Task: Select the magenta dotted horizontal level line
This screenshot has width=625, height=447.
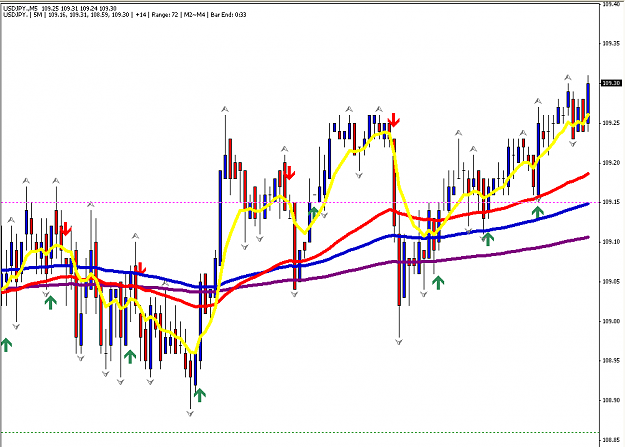Action: (300, 203)
